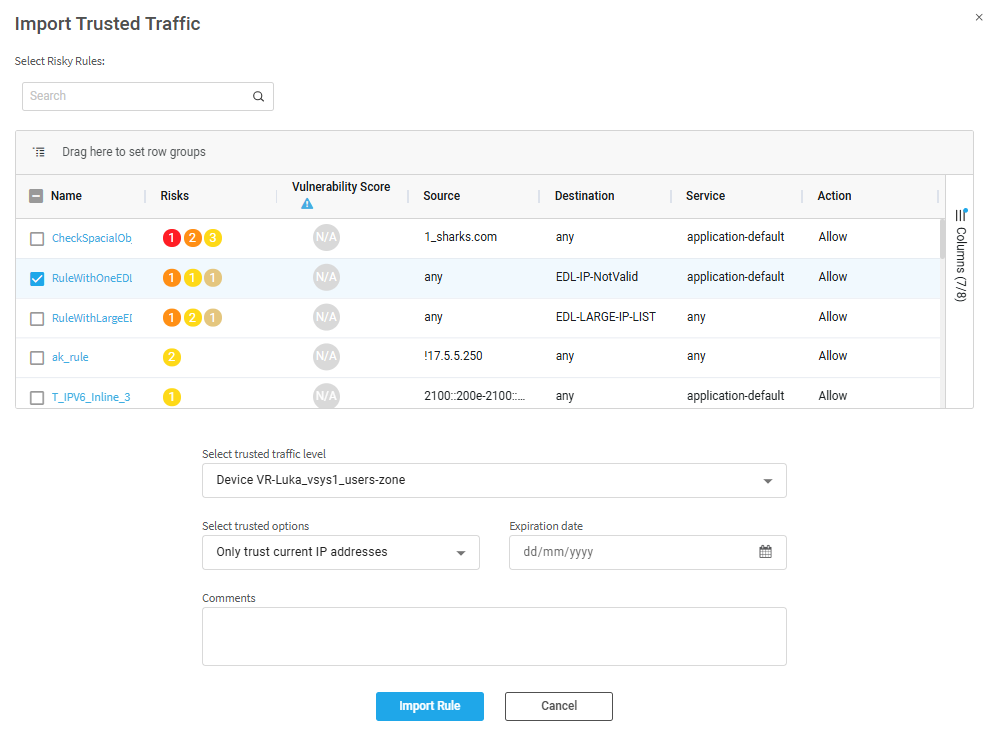This screenshot has width=991, height=735.
Task: Sort by the Source column header
Action: click(441, 196)
